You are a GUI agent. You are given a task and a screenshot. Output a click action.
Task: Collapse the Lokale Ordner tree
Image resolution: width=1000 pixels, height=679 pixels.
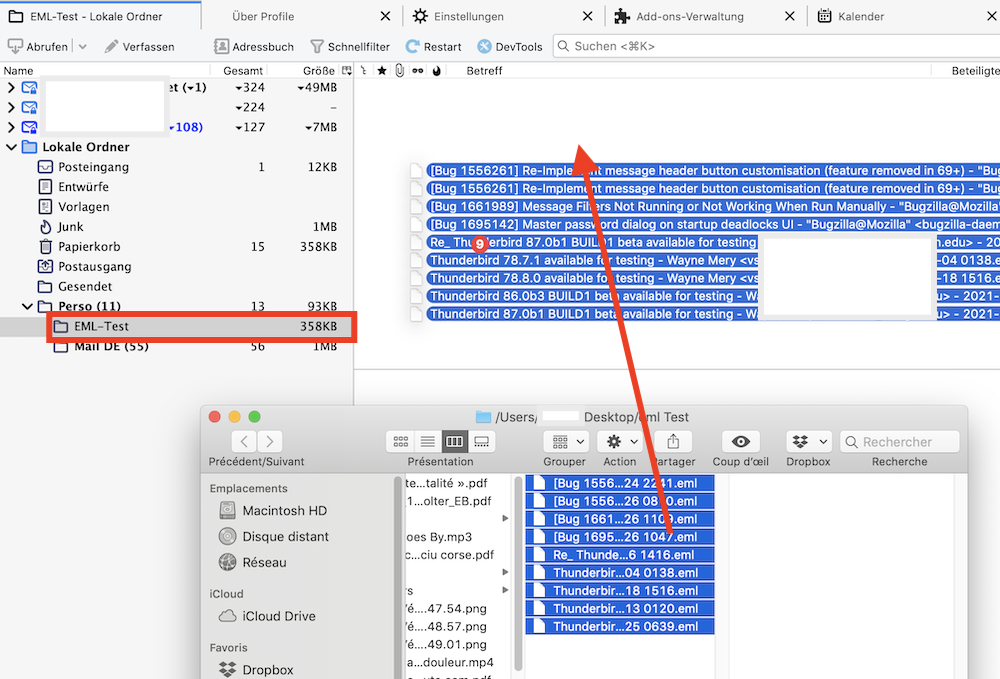[12, 147]
